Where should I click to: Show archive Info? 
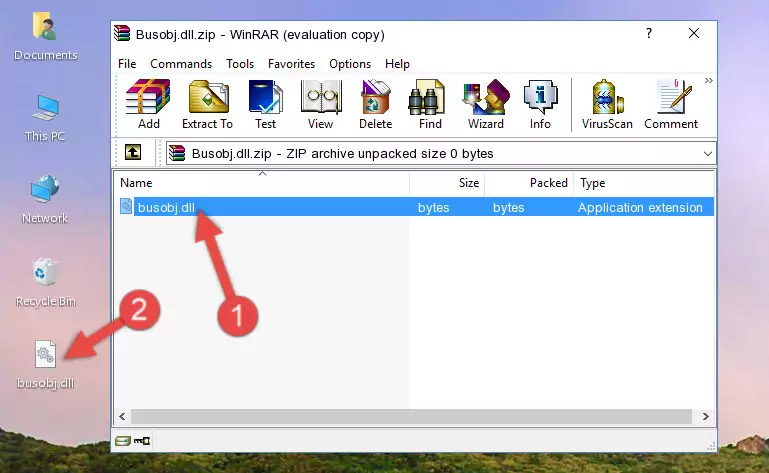point(540,104)
